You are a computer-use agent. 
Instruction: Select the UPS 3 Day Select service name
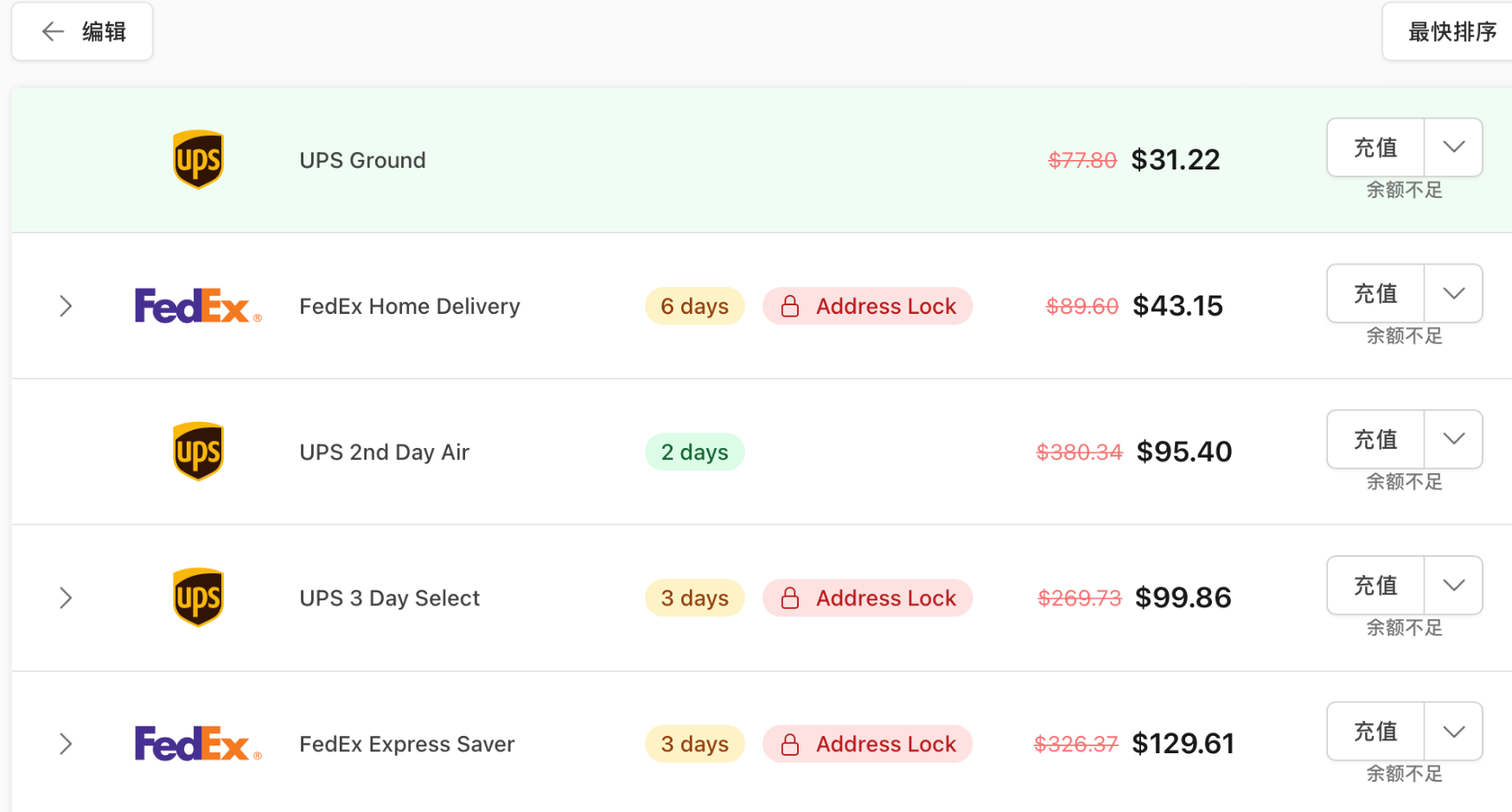(x=390, y=598)
